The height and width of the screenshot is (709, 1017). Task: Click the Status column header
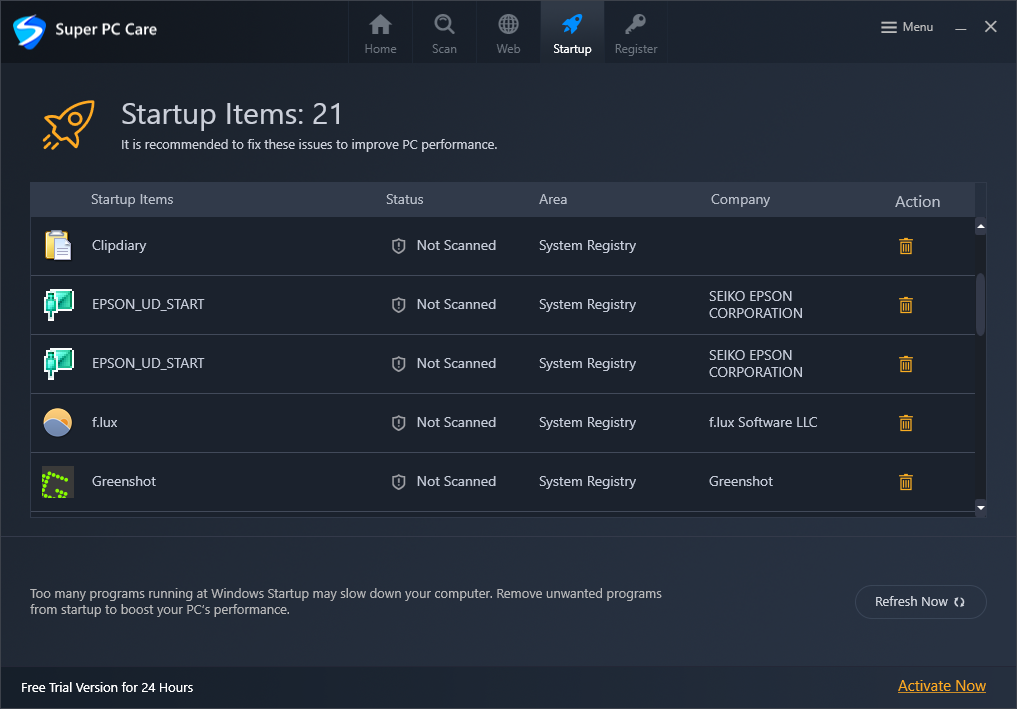404,200
